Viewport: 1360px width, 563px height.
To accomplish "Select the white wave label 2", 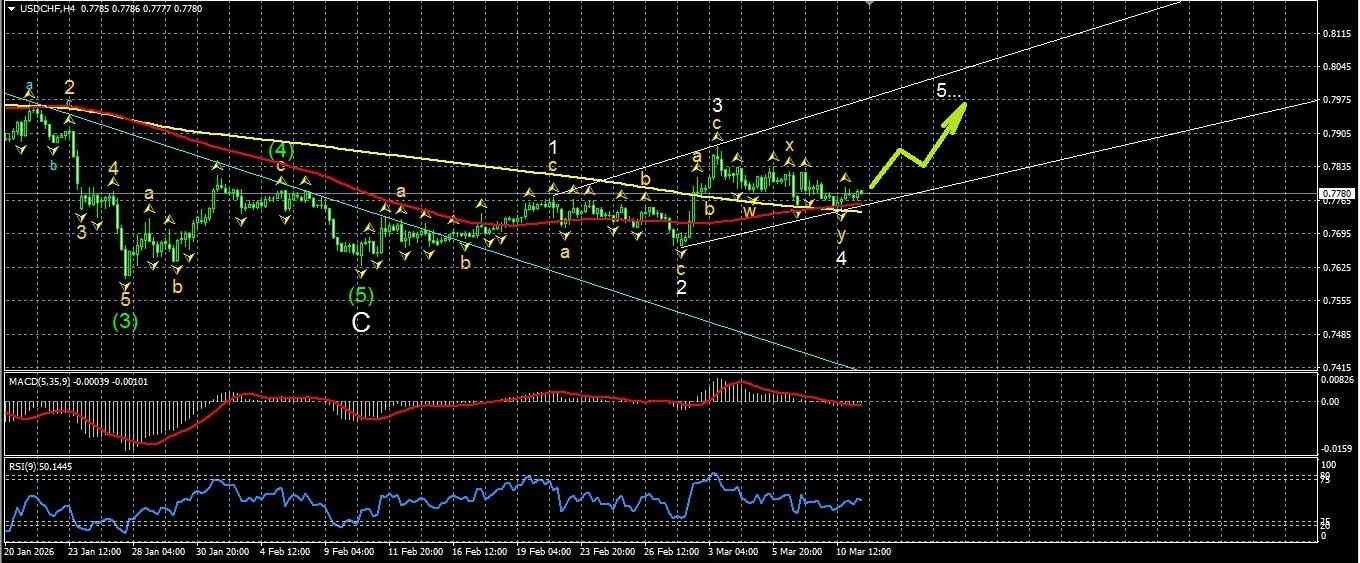I will pyautogui.click(x=681, y=288).
